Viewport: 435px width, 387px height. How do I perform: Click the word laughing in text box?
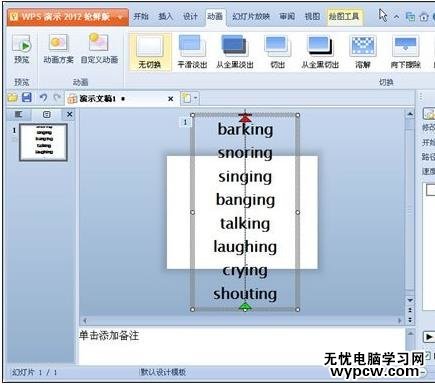pos(245,247)
